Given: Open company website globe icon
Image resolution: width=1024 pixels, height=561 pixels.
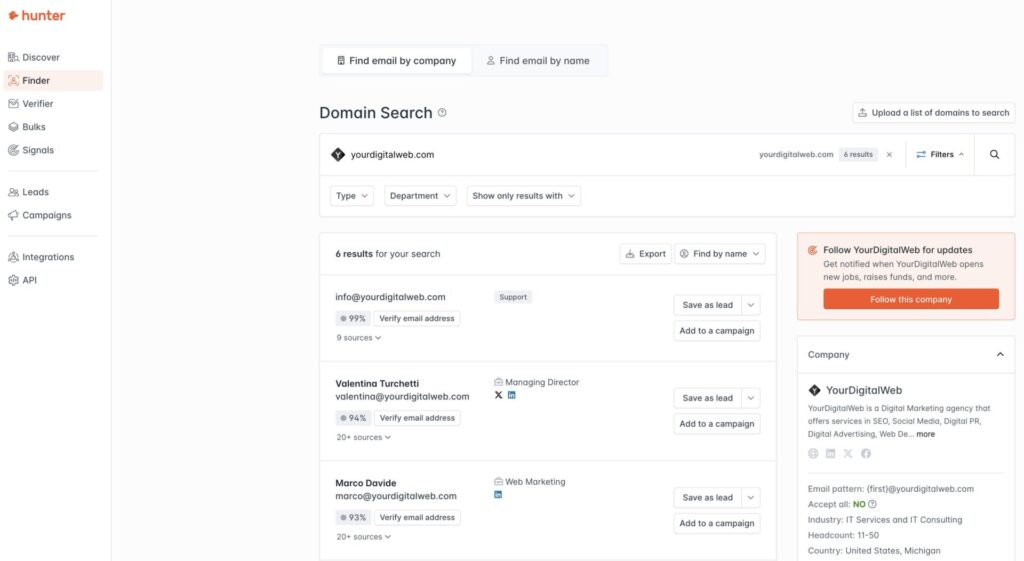Looking at the screenshot, I should tap(813, 453).
